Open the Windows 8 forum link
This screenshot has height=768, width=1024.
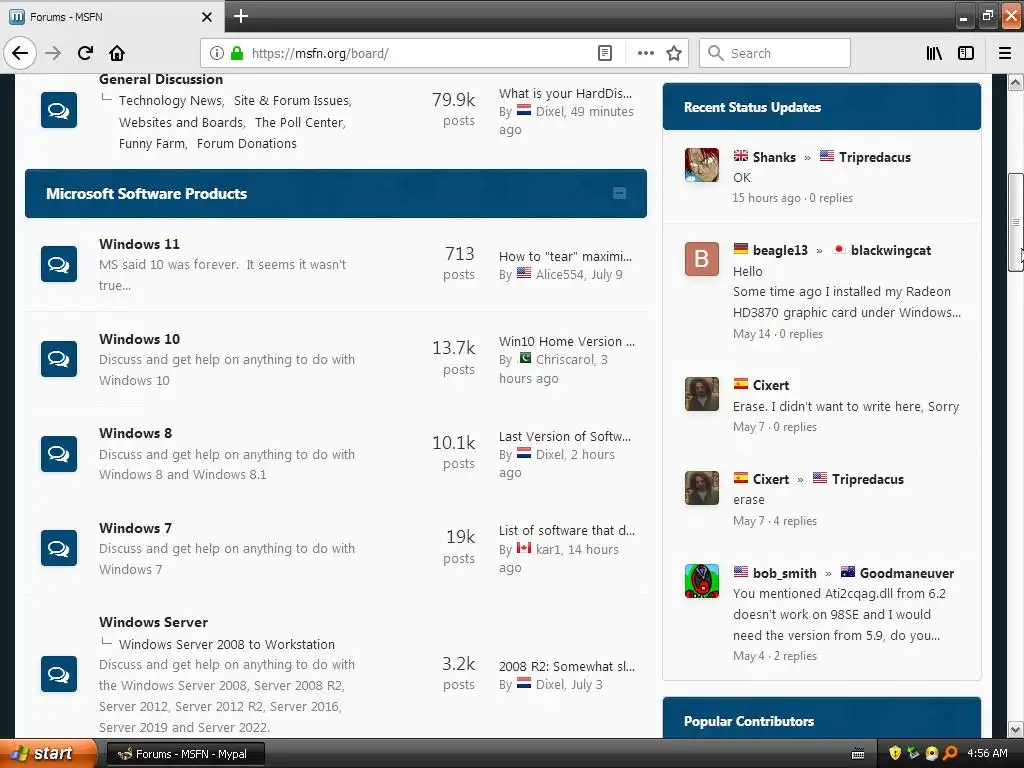[x=135, y=433]
